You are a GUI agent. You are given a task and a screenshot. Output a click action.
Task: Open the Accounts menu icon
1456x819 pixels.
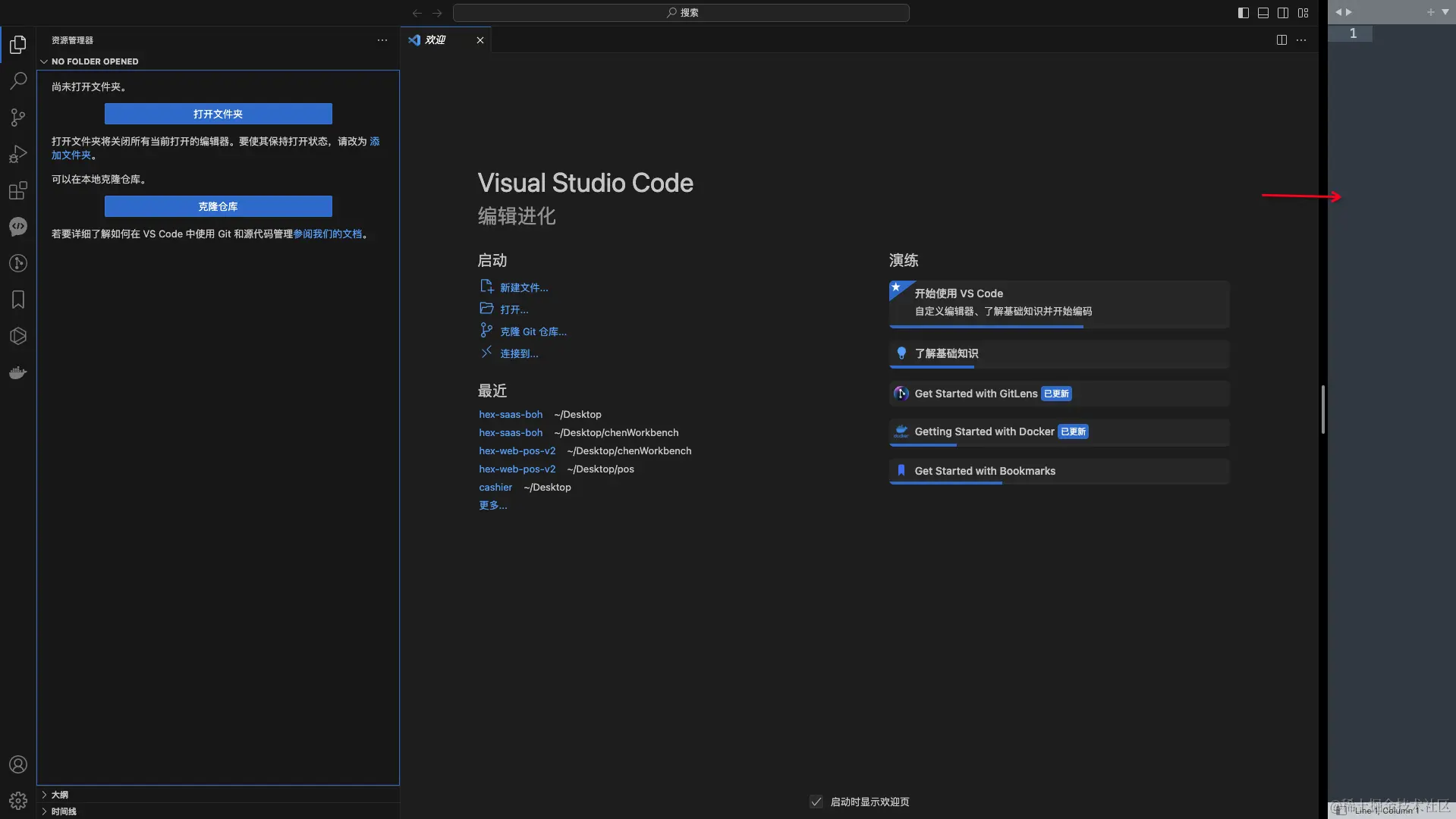pyautogui.click(x=18, y=764)
